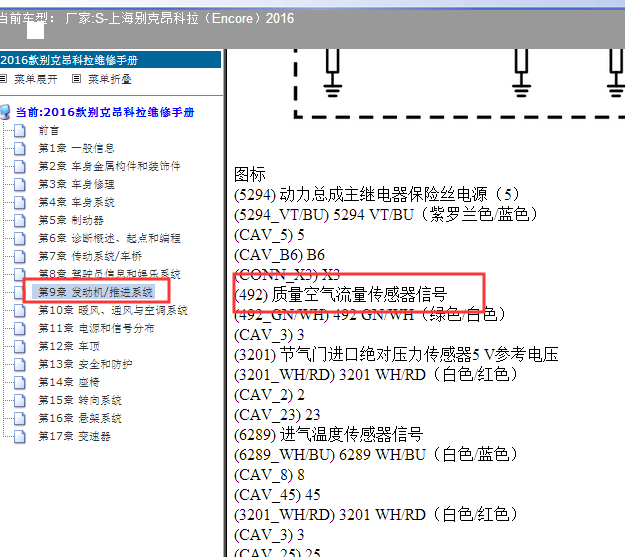
Task: Click the line (CAV_B6) B6
Action: click(x=279, y=254)
